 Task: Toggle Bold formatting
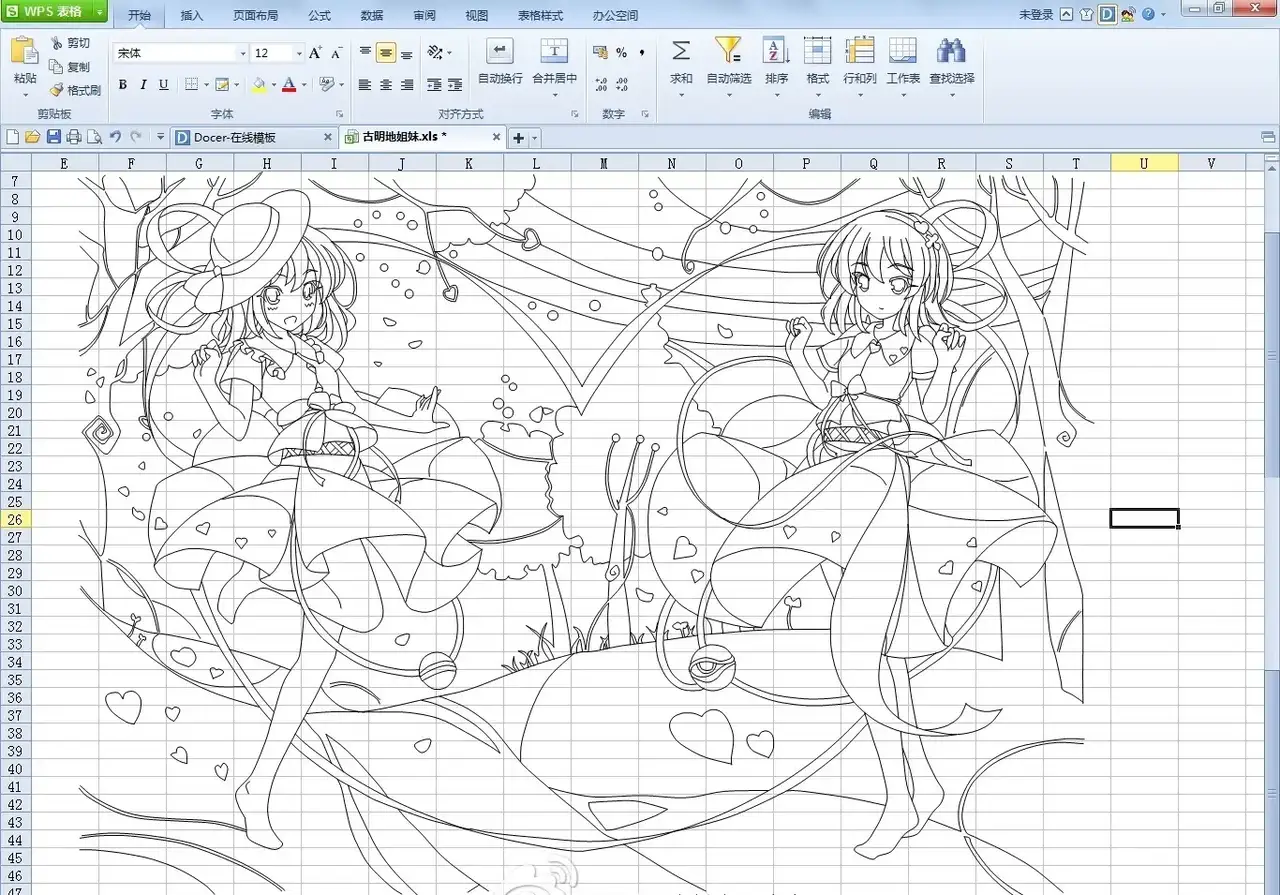click(123, 85)
